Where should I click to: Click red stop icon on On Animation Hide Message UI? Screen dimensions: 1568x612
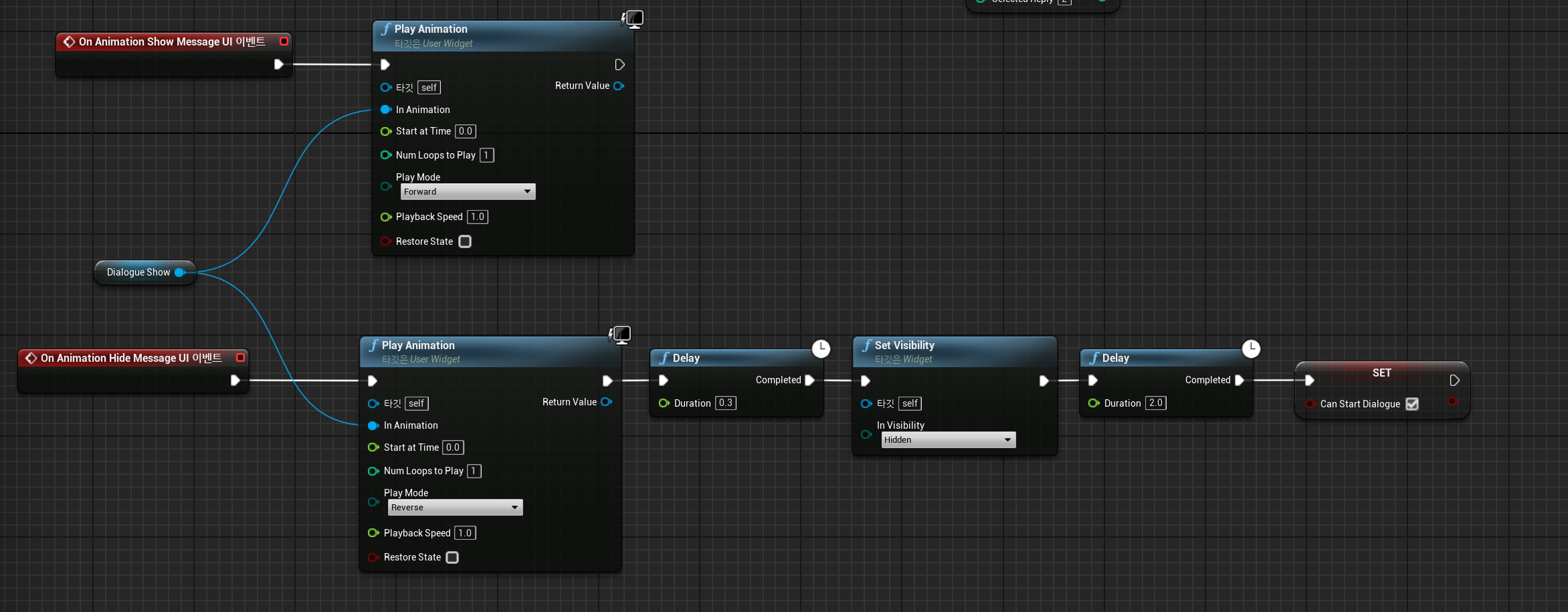click(x=241, y=357)
